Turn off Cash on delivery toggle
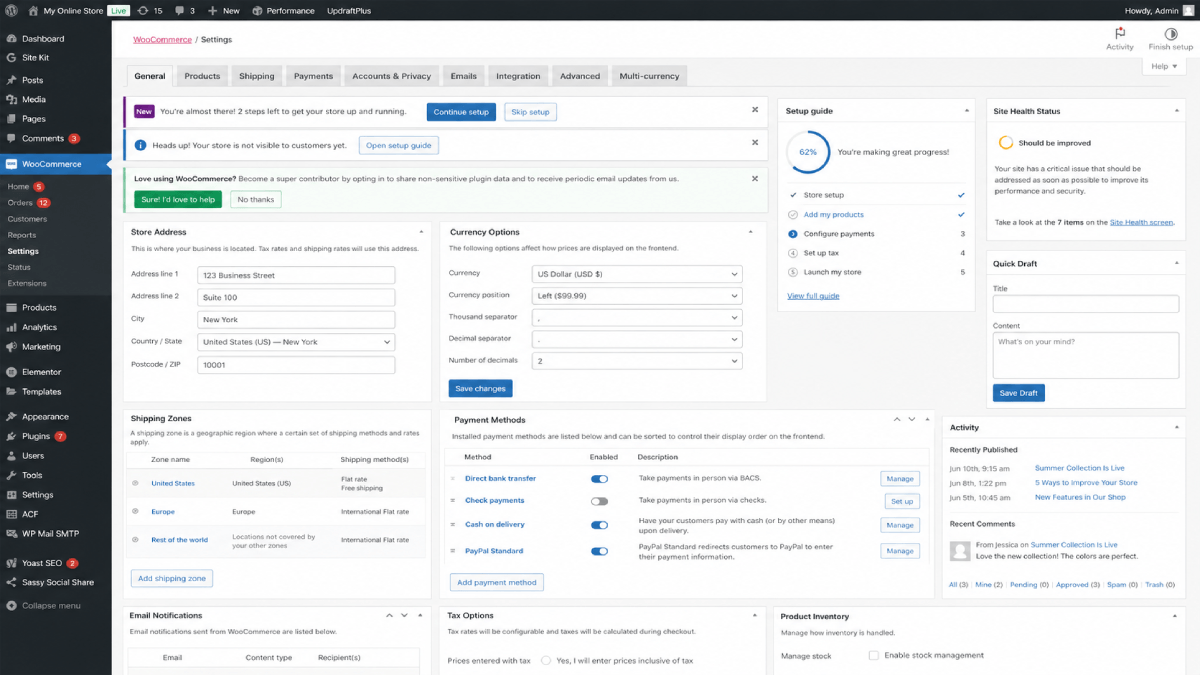Viewport: 1200px width, 675px height. click(599, 525)
